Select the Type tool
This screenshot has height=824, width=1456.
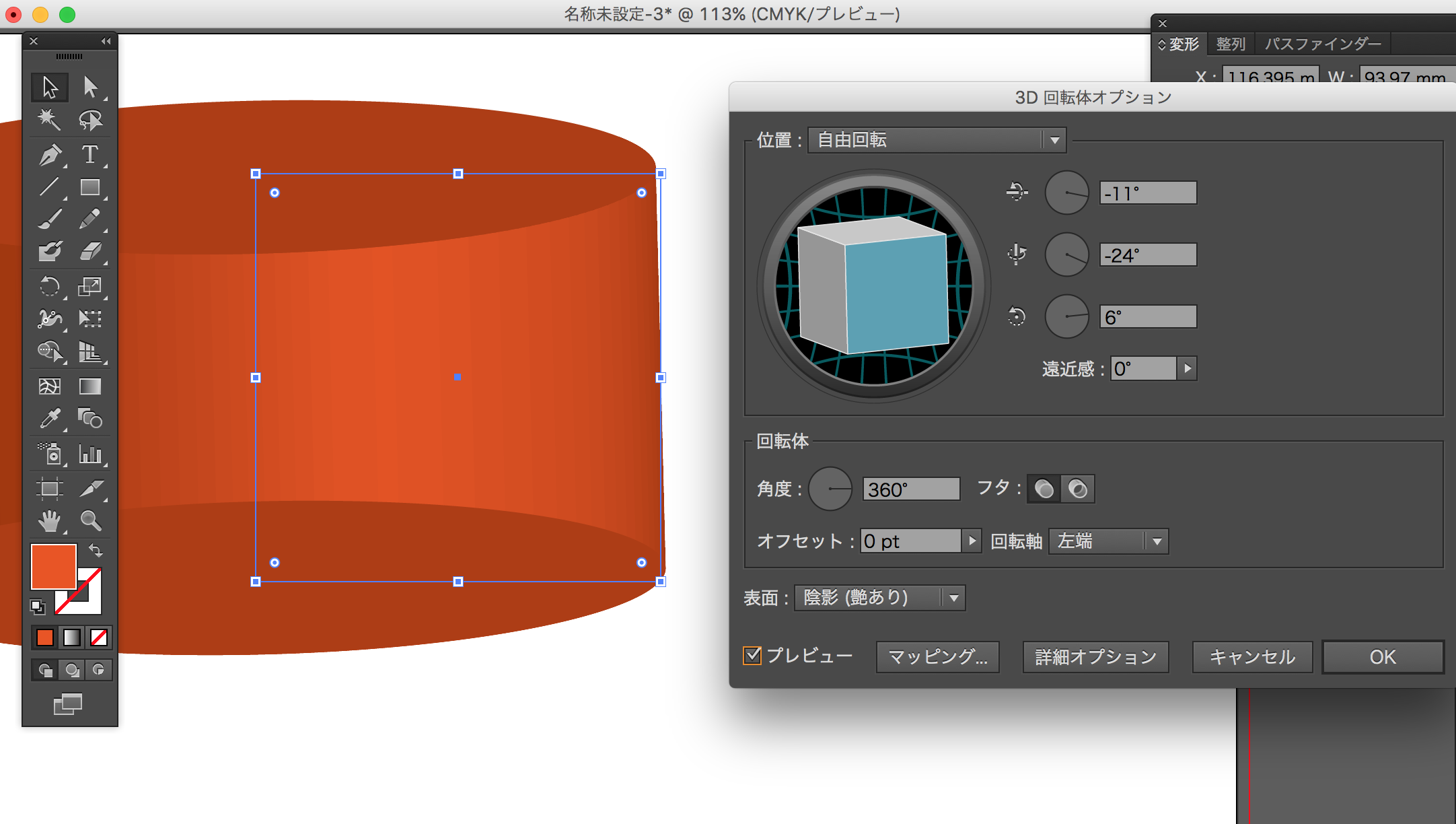pos(90,154)
